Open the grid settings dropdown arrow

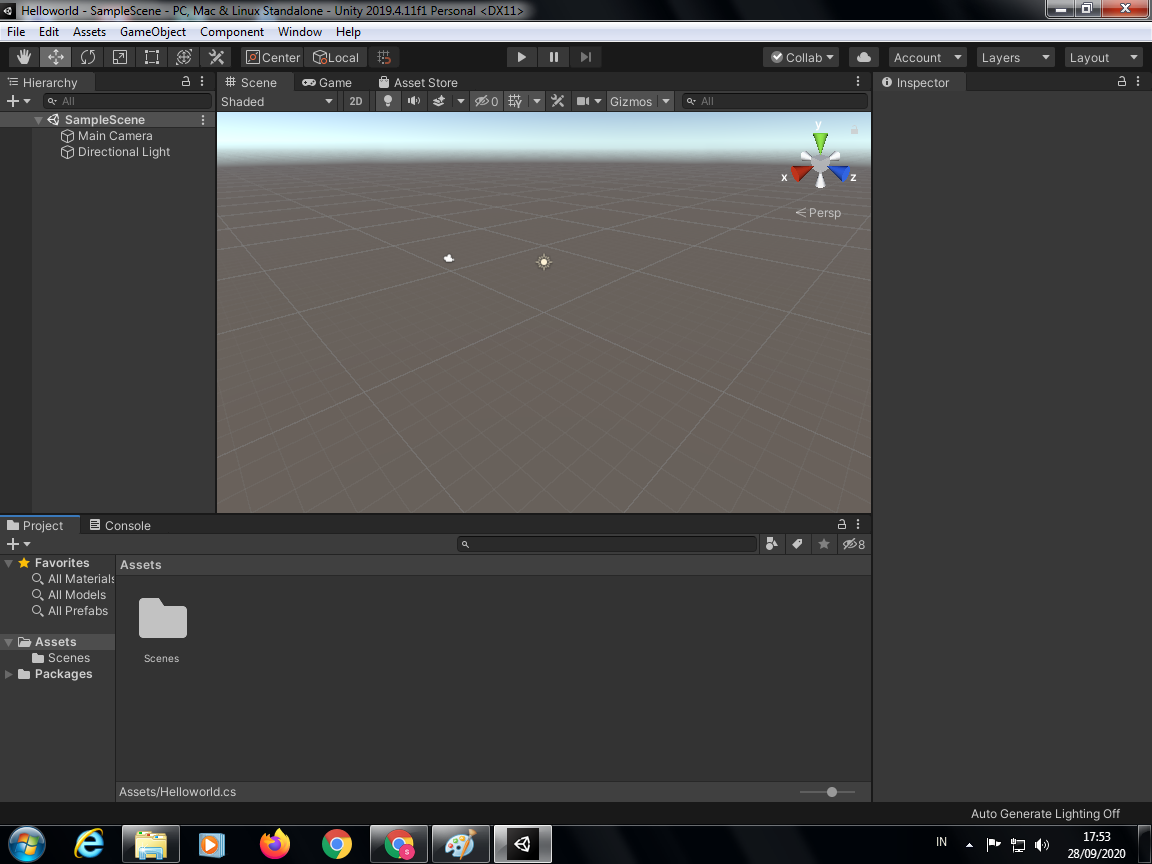coord(537,101)
